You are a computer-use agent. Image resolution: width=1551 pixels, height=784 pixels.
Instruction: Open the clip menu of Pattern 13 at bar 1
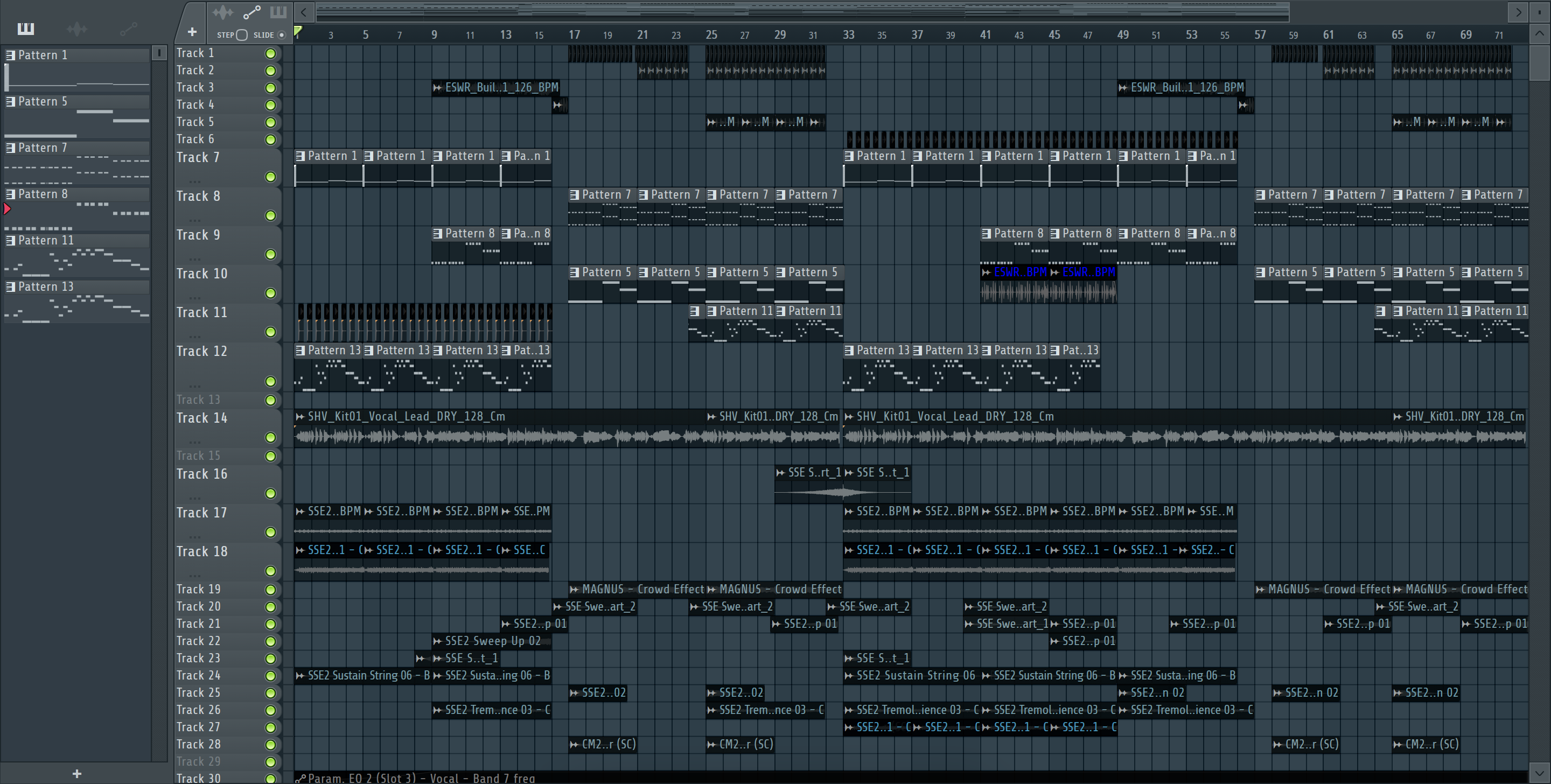pyautogui.click(x=301, y=351)
